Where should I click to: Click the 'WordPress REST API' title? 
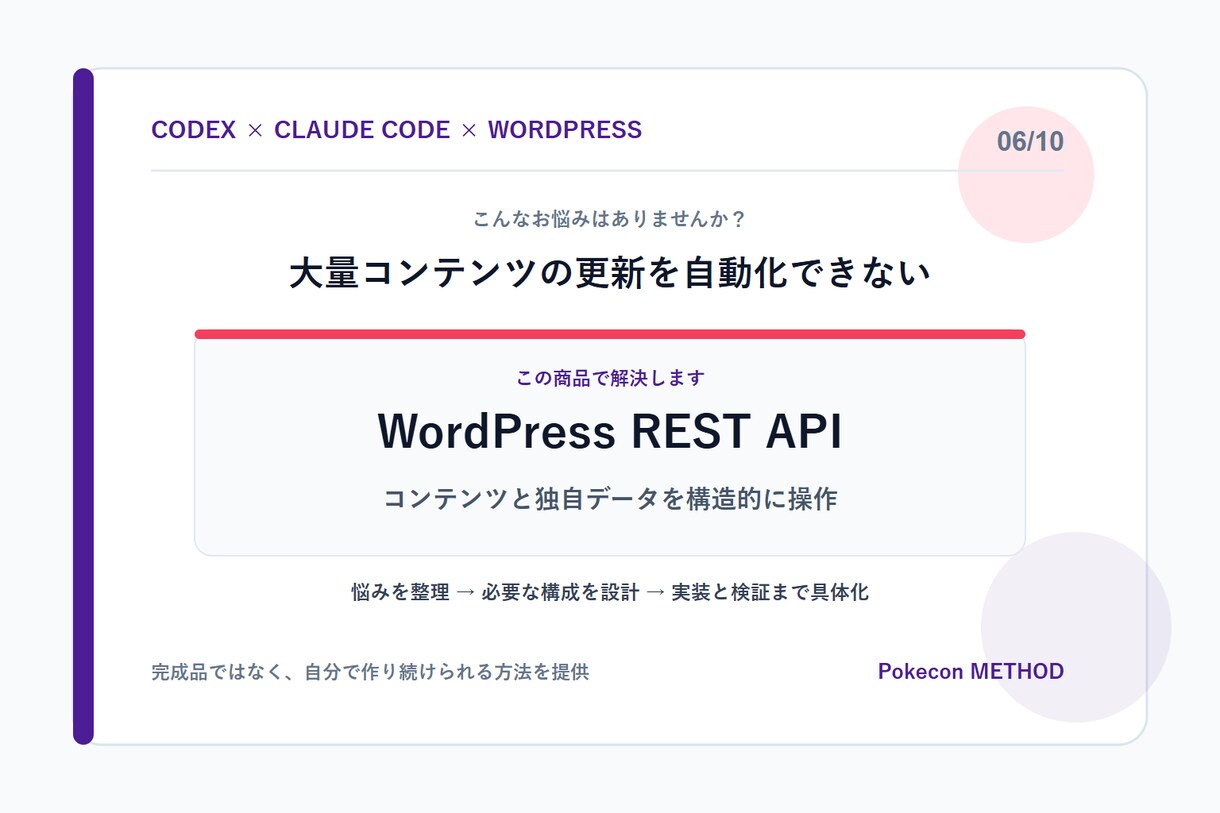tap(610, 432)
